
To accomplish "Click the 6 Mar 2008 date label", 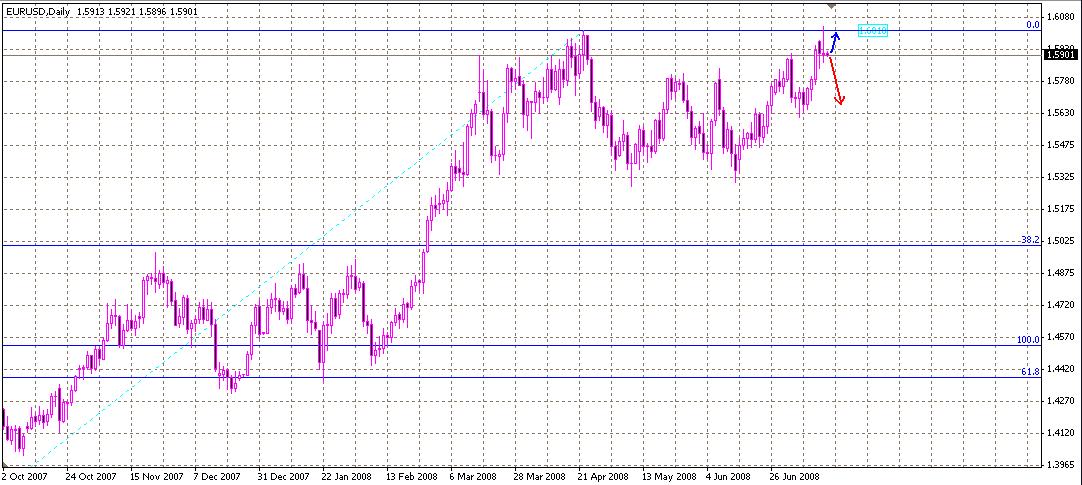I will click(475, 477).
